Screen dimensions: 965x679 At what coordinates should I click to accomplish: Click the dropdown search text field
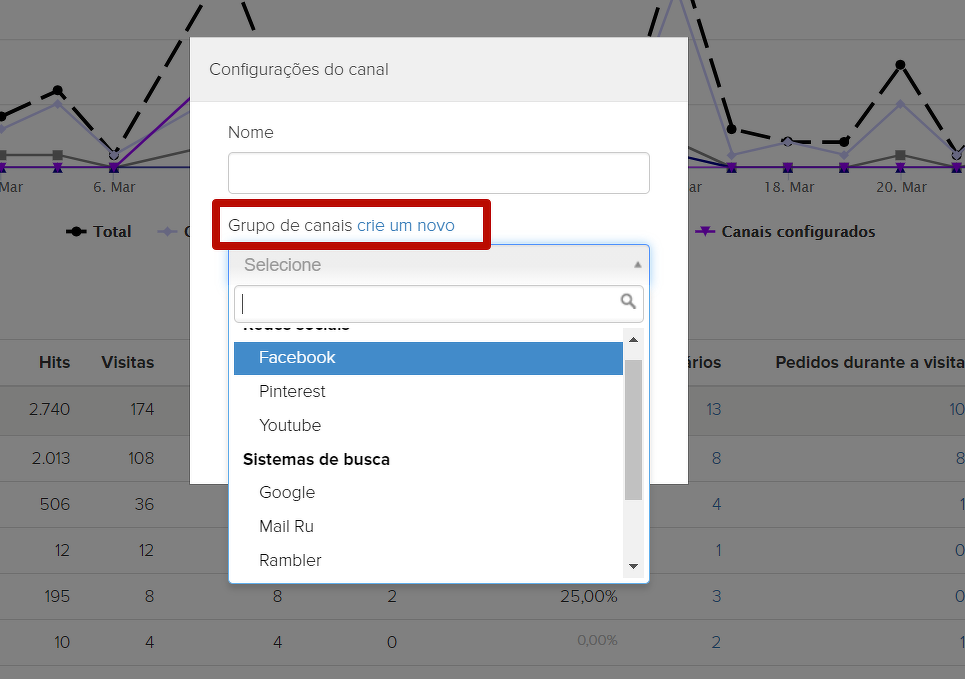click(x=428, y=303)
